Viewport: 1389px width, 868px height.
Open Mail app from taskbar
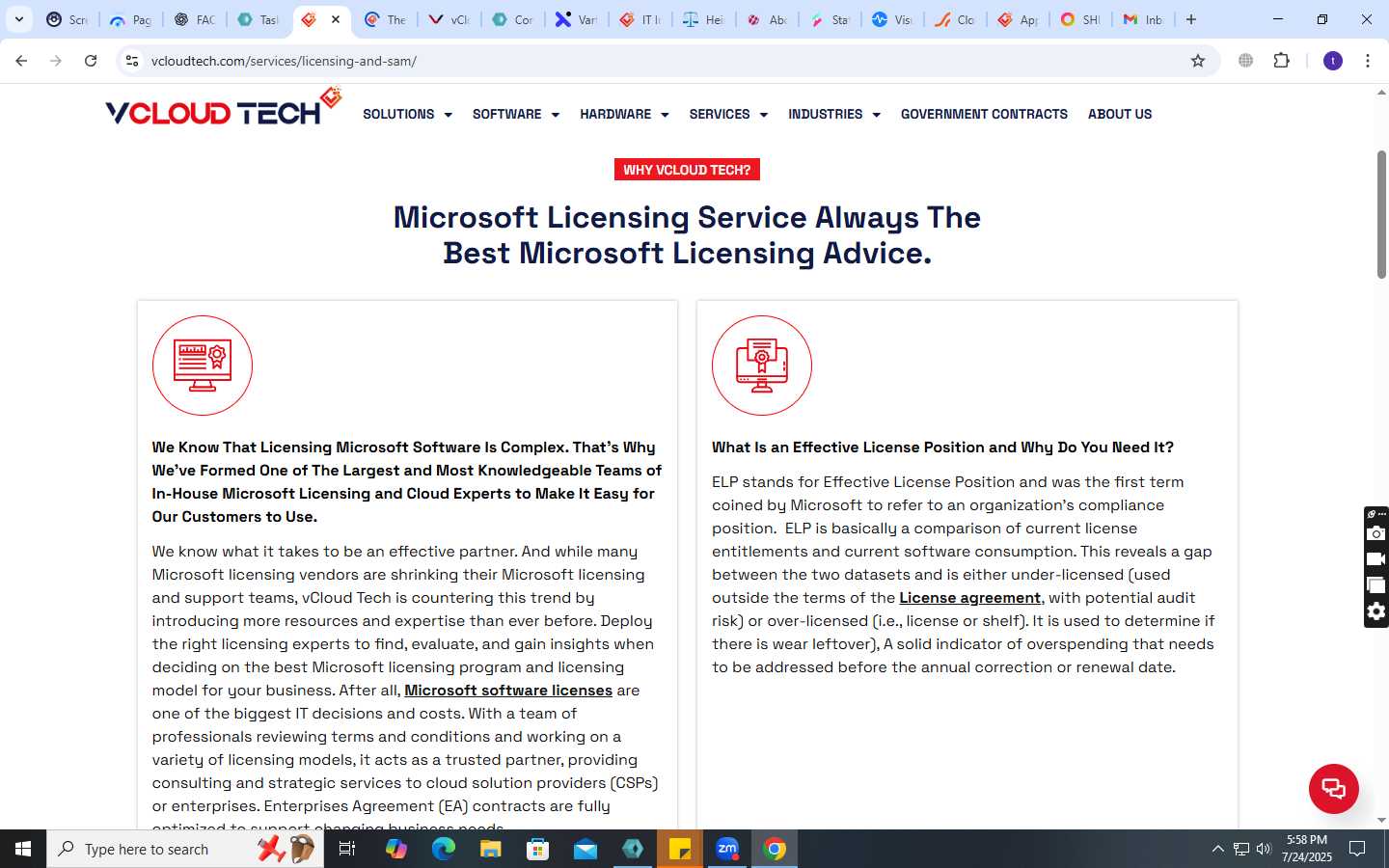coord(585,849)
